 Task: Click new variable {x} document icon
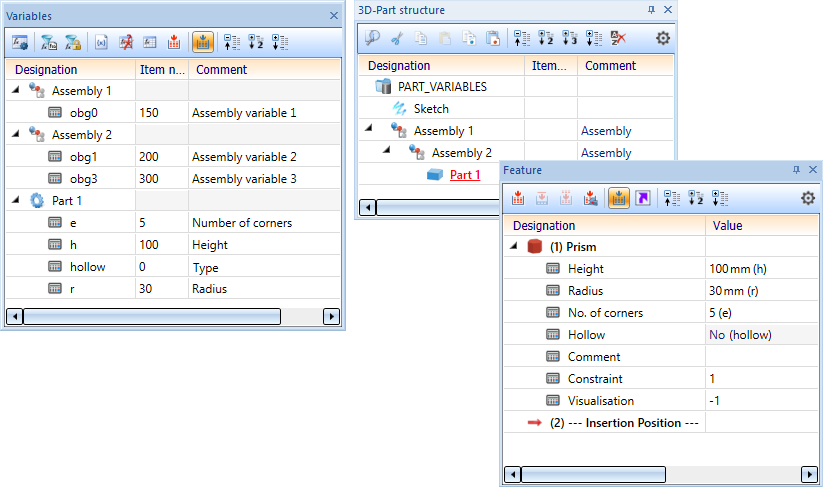101,42
